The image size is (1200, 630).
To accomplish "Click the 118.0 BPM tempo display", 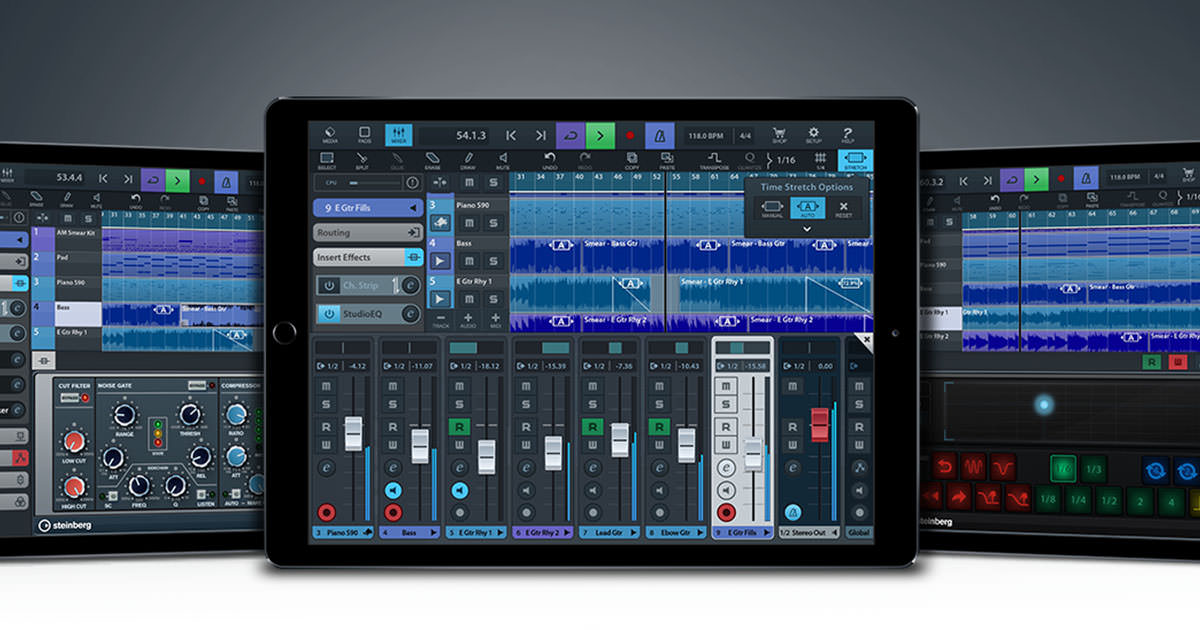I will click(x=708, y=135).
